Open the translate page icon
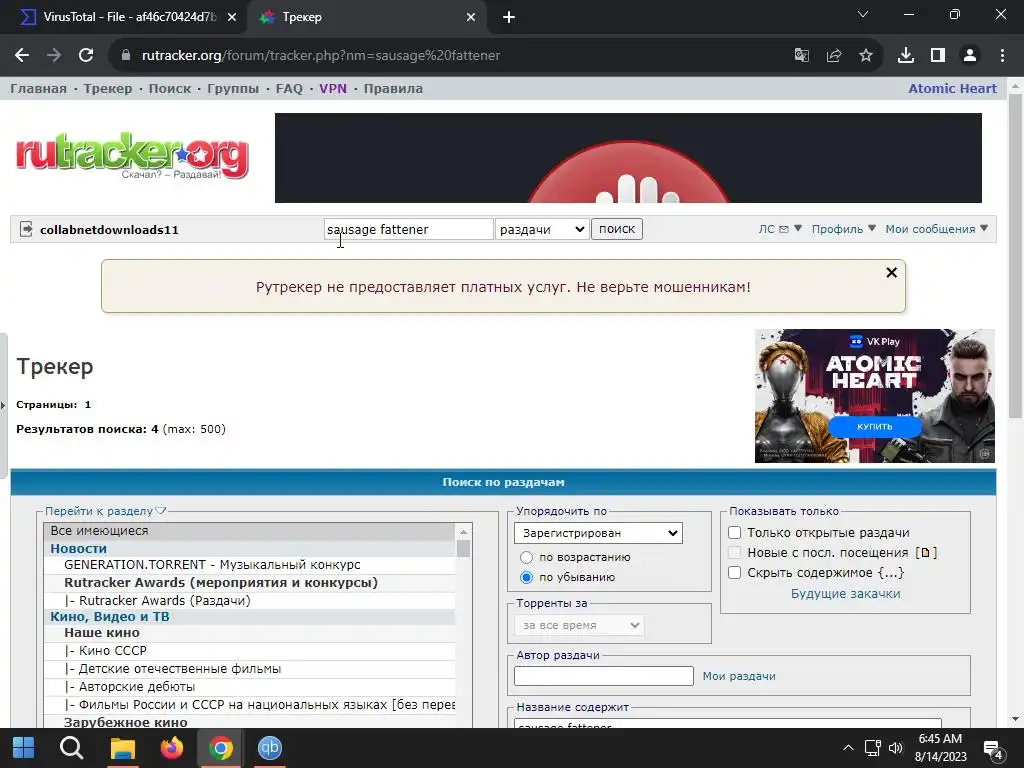This screenshot has width=1024, height=768. click(x=801, y=56)
